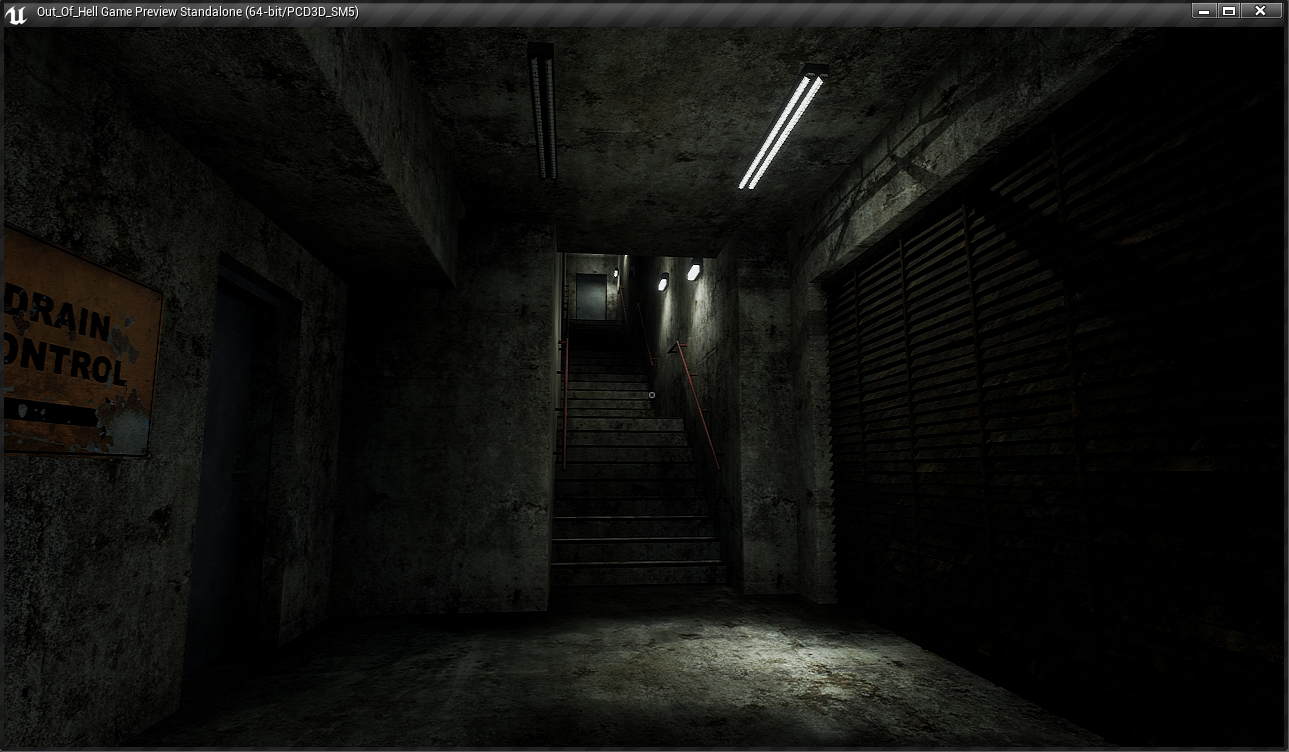Click the unlit fluorescent ceiling light fixture
The height and width of the screenshot is (752, 1289).
coord(543,110)
